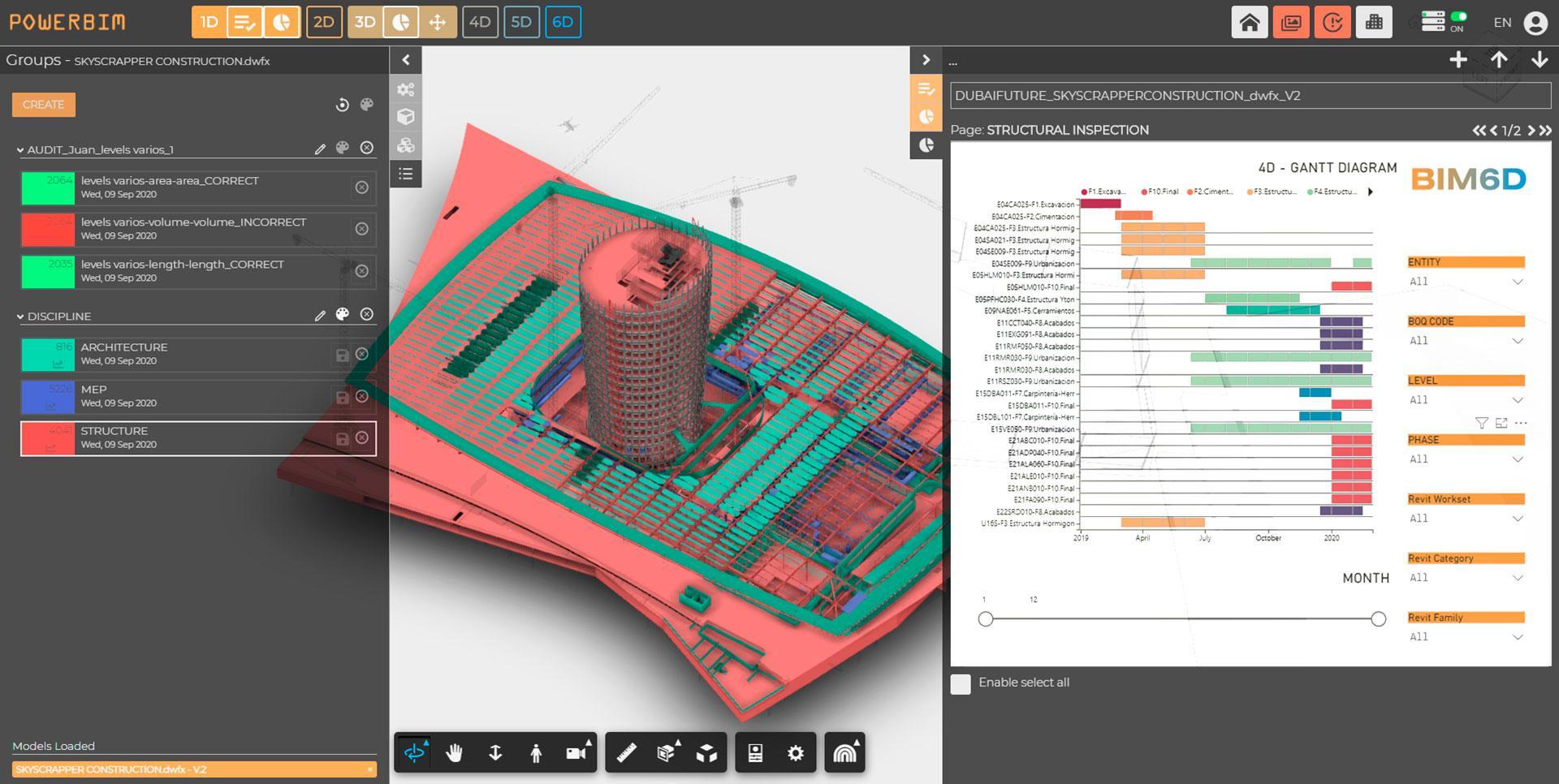Image resolution: width=1559 pixels, height=784 pixels.
Task: Expand the BOQ CODE filter dropdown
Action: (x=1517, y=341)
